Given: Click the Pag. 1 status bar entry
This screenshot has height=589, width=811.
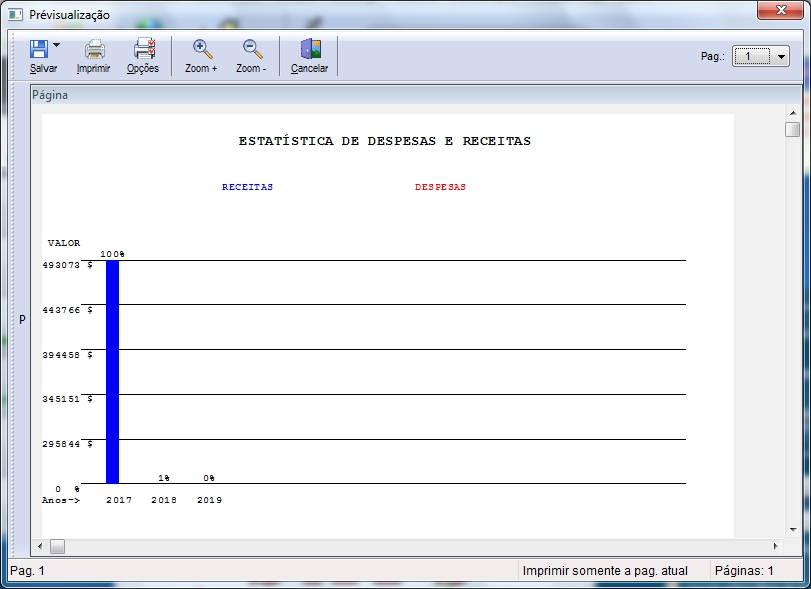Looking at the screenshot, I should click(27, 571).
